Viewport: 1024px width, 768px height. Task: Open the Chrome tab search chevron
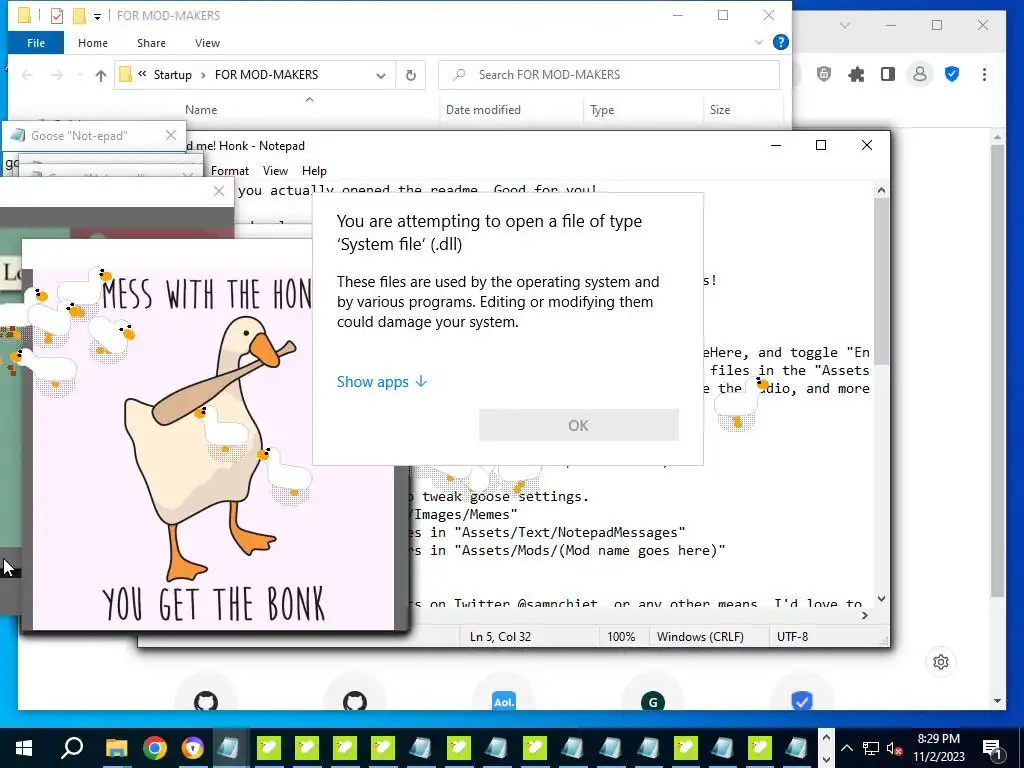(x=844, y=25)
